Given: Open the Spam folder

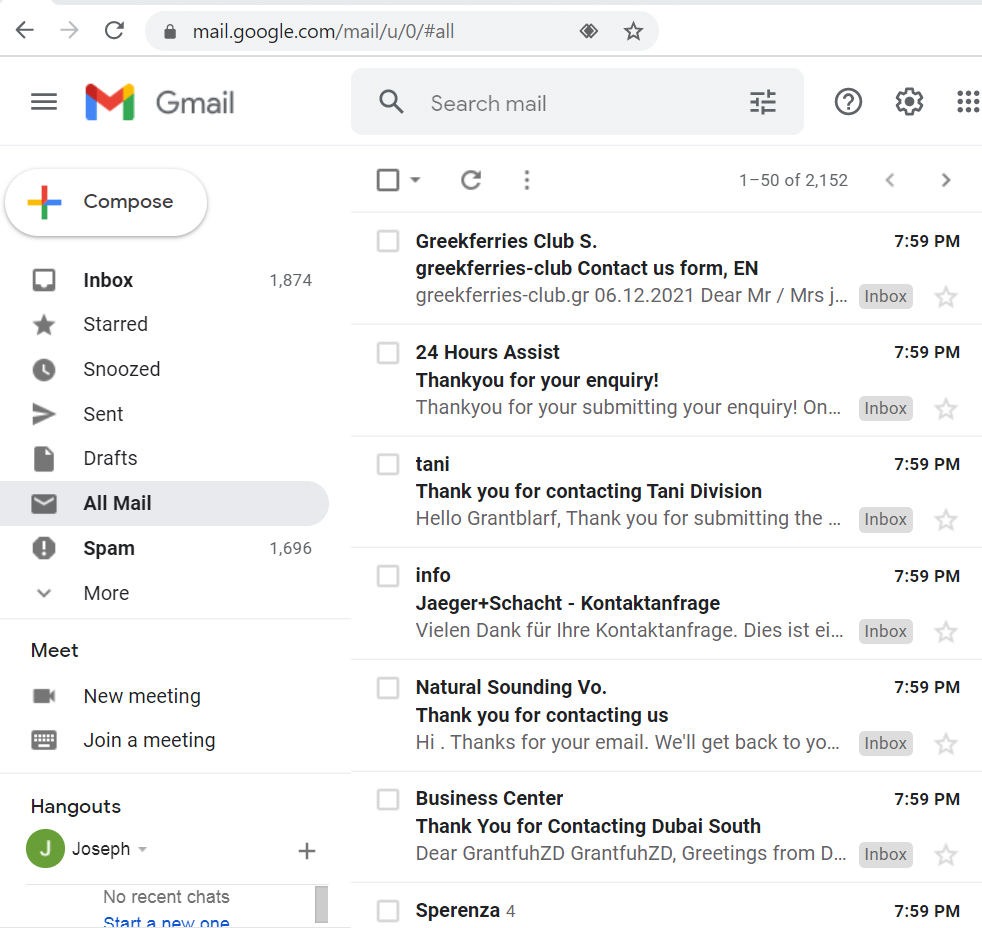Looking at the screenshot, I should 109,548.
